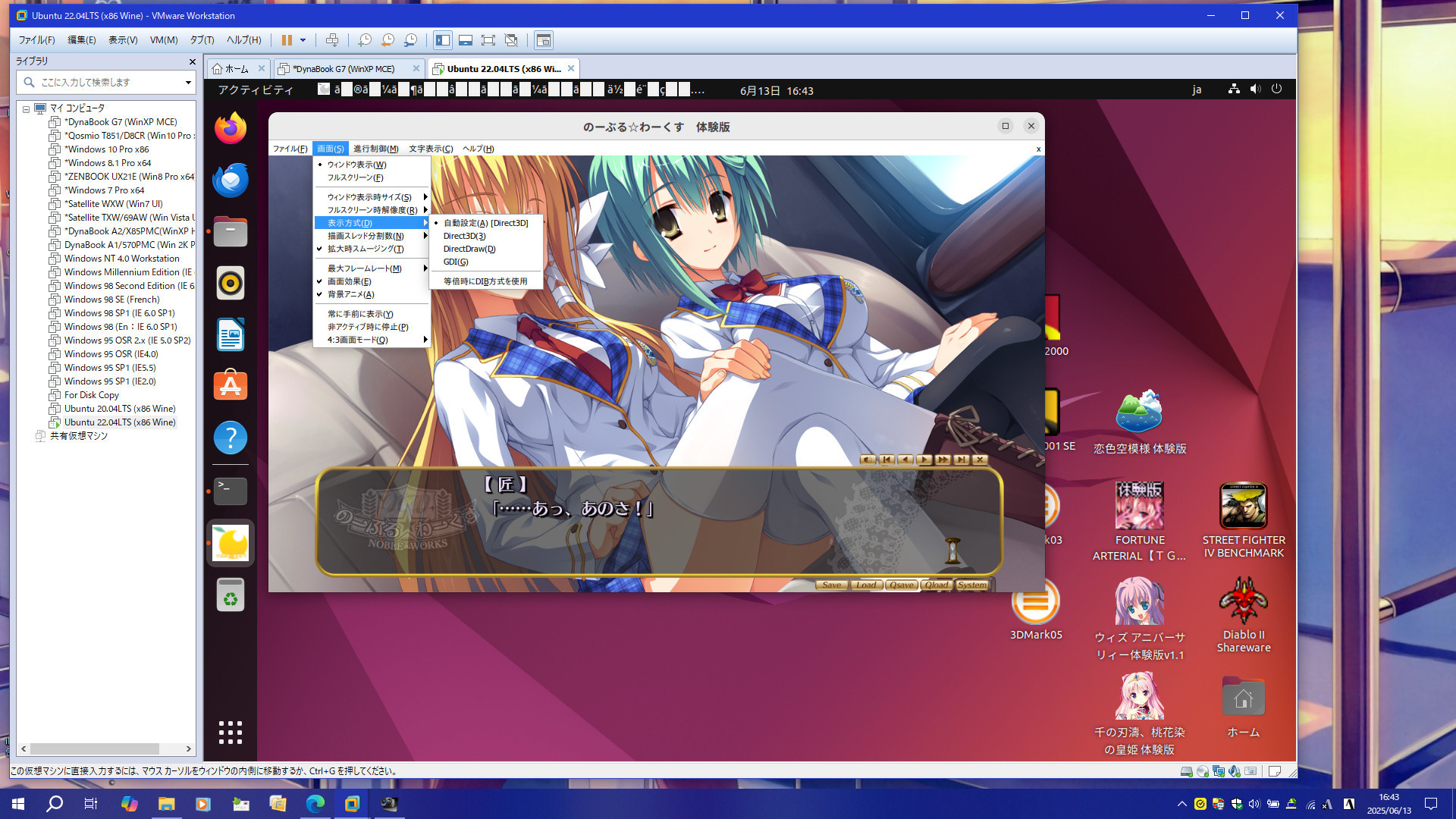Choose フルスクリーン(F) in the 画面 menu
Screen dimensions: 1456x819
click(x=372, y=177)
